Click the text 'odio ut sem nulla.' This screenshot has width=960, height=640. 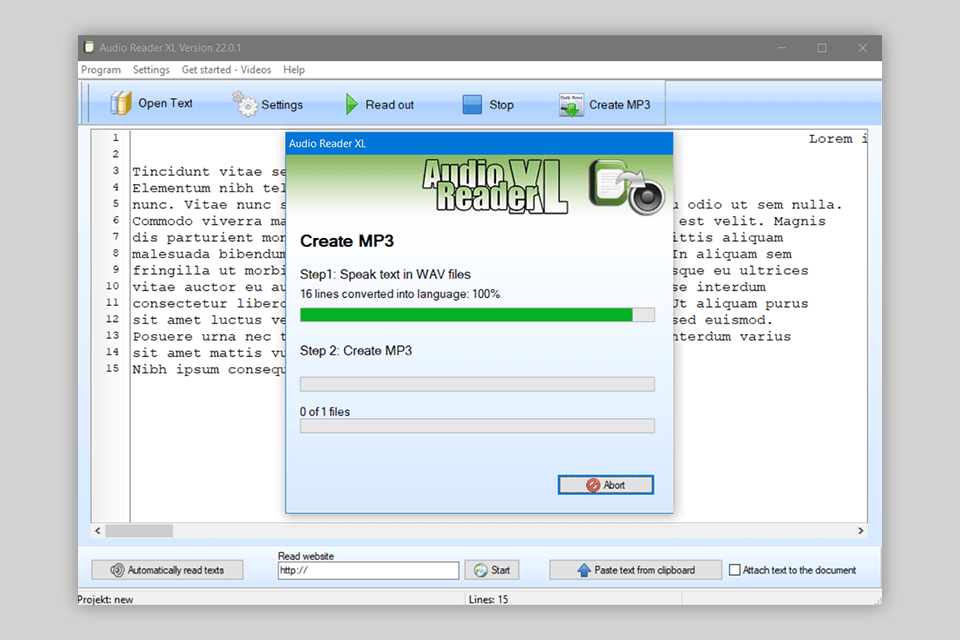[x=765, y=205]
